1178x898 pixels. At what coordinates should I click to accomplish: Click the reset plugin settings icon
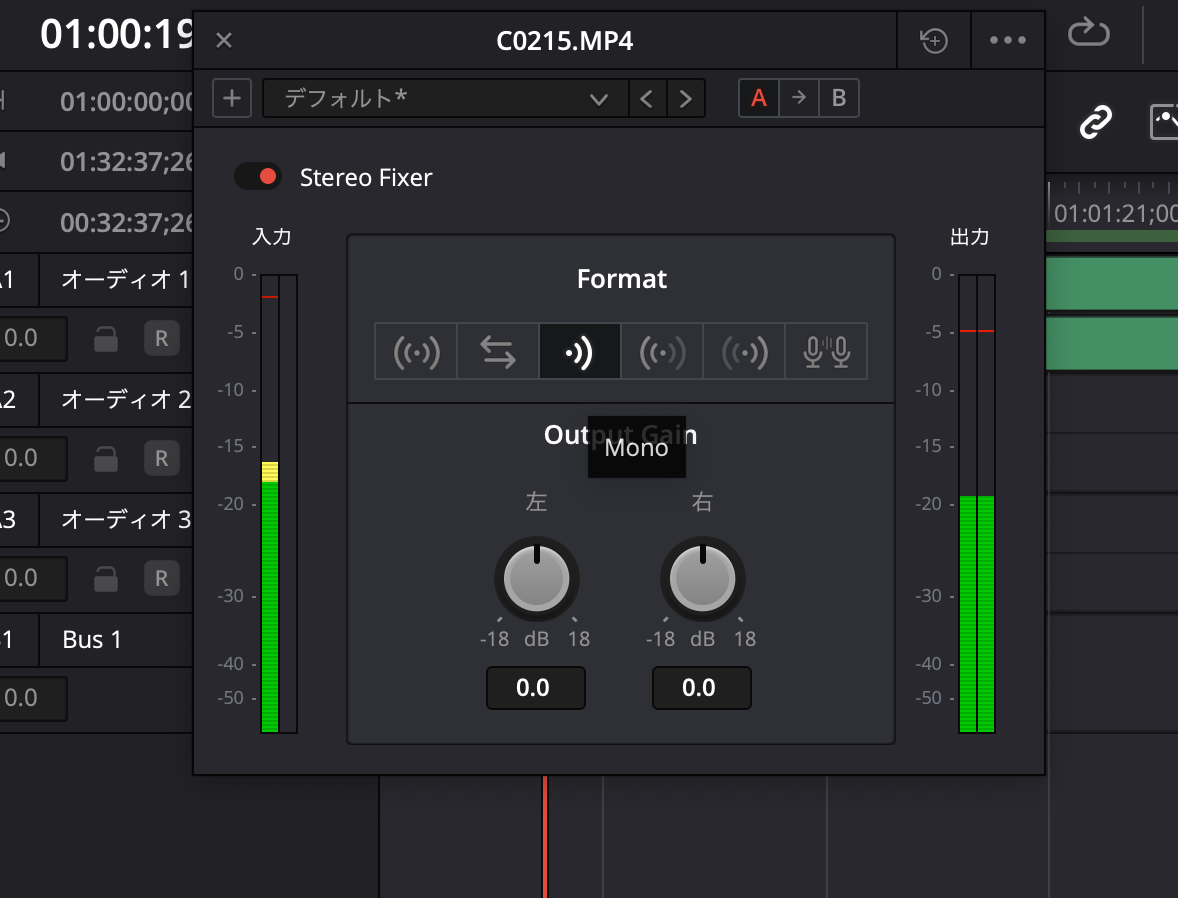pyautogui.click(x=933, y=40)
